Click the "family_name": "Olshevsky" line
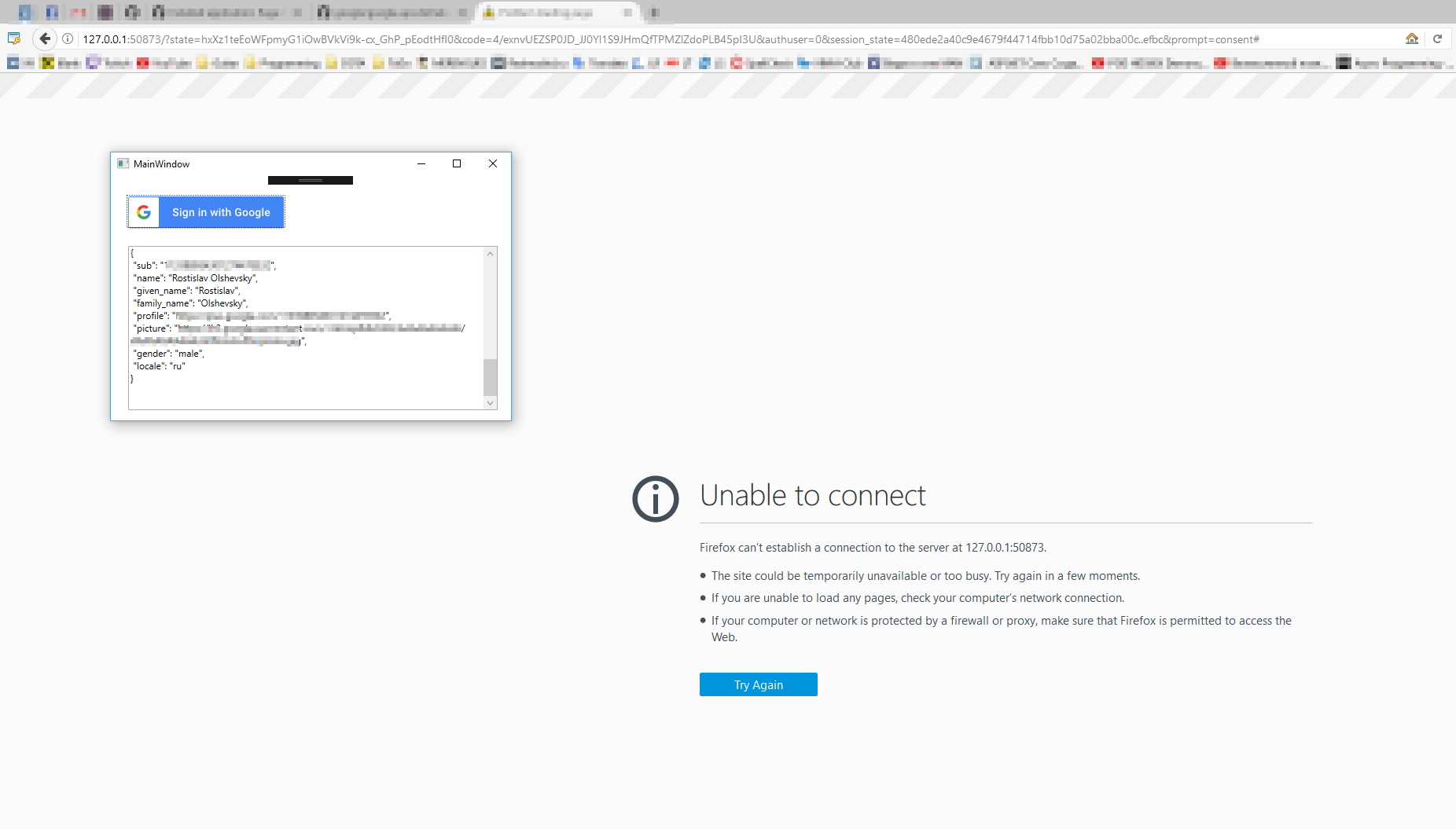 (190, 303)
